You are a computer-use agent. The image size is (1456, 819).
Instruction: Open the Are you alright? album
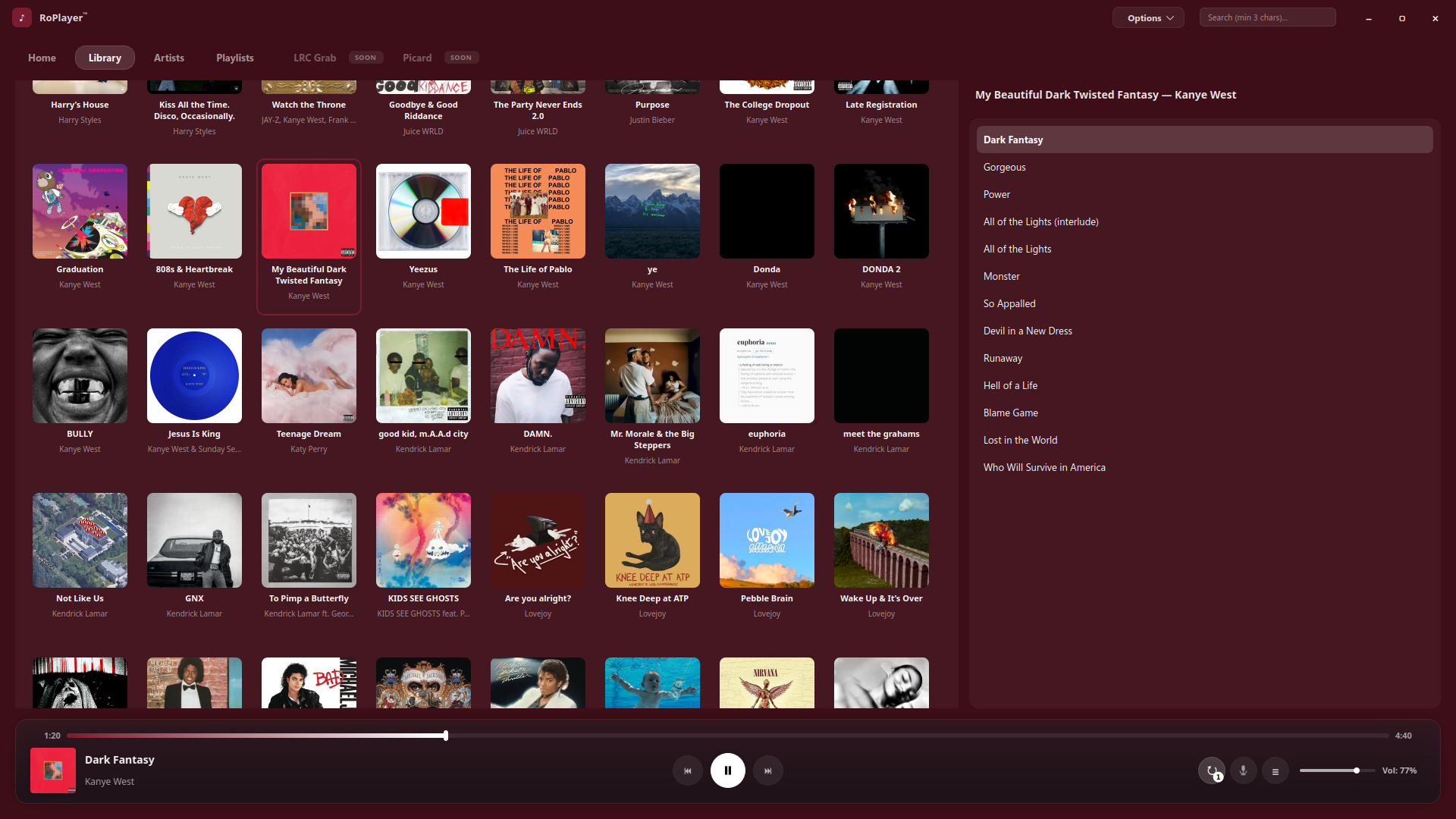pyautogui.click(x=538, y=540)
